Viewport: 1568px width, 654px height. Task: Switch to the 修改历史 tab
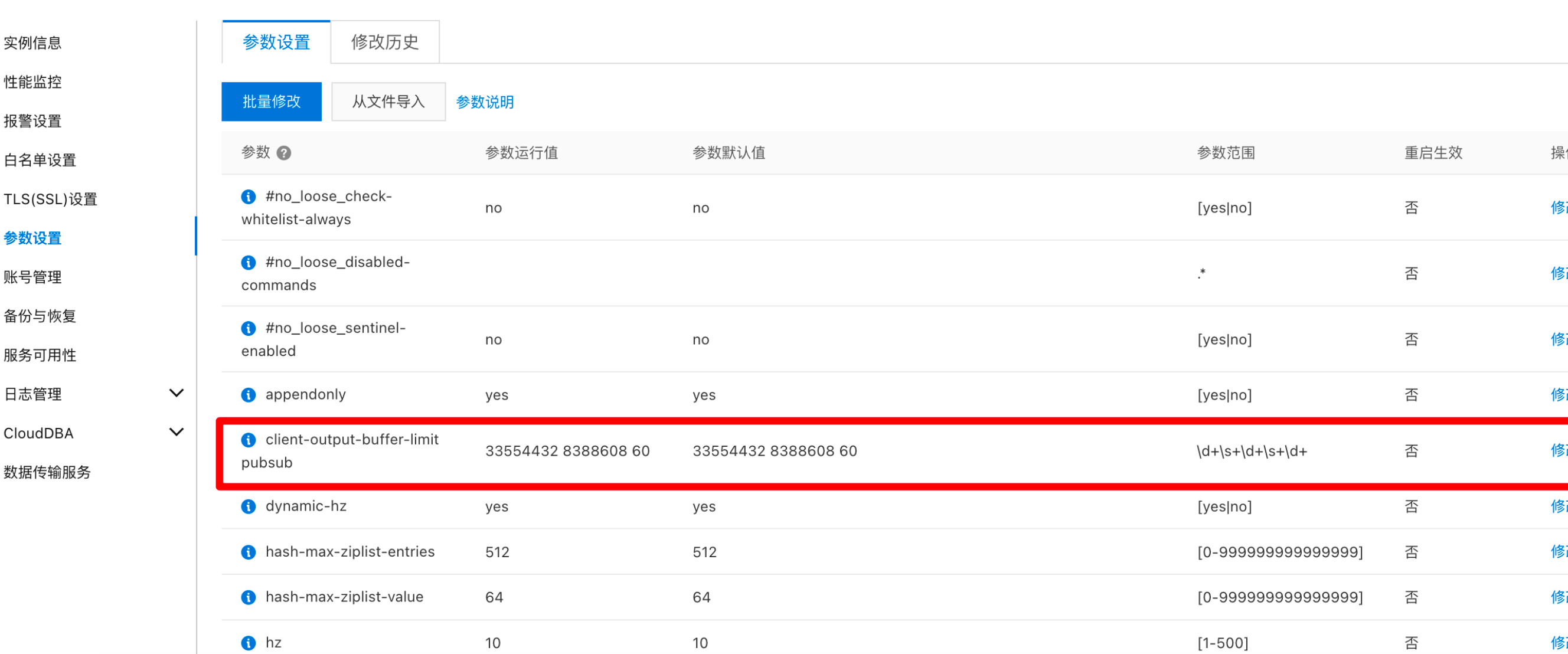tap(385, 42)
